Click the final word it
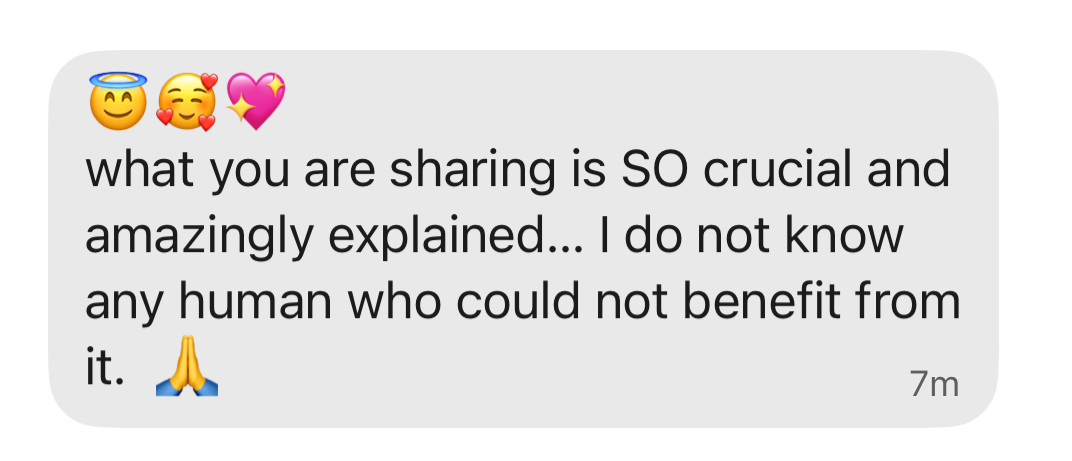1072x461 pixels. click(x=103, y=369)
